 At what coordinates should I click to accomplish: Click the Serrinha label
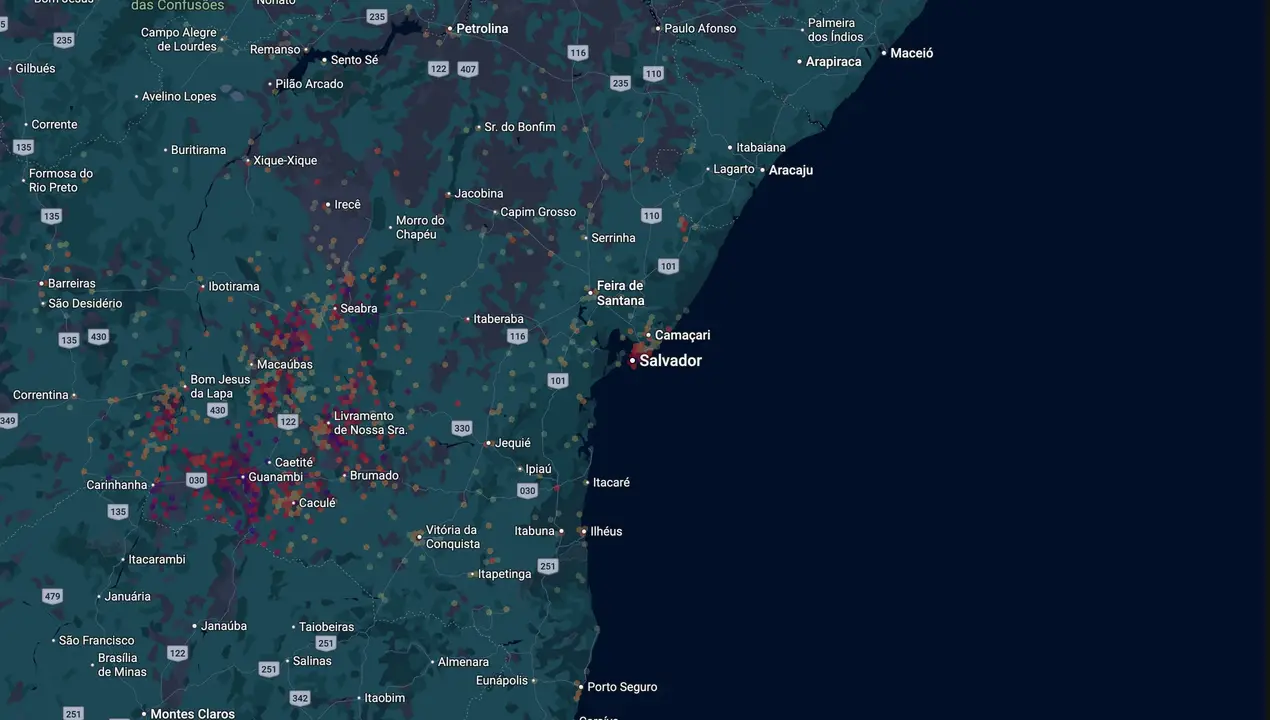pyautogui.click(x=613, y=238)
